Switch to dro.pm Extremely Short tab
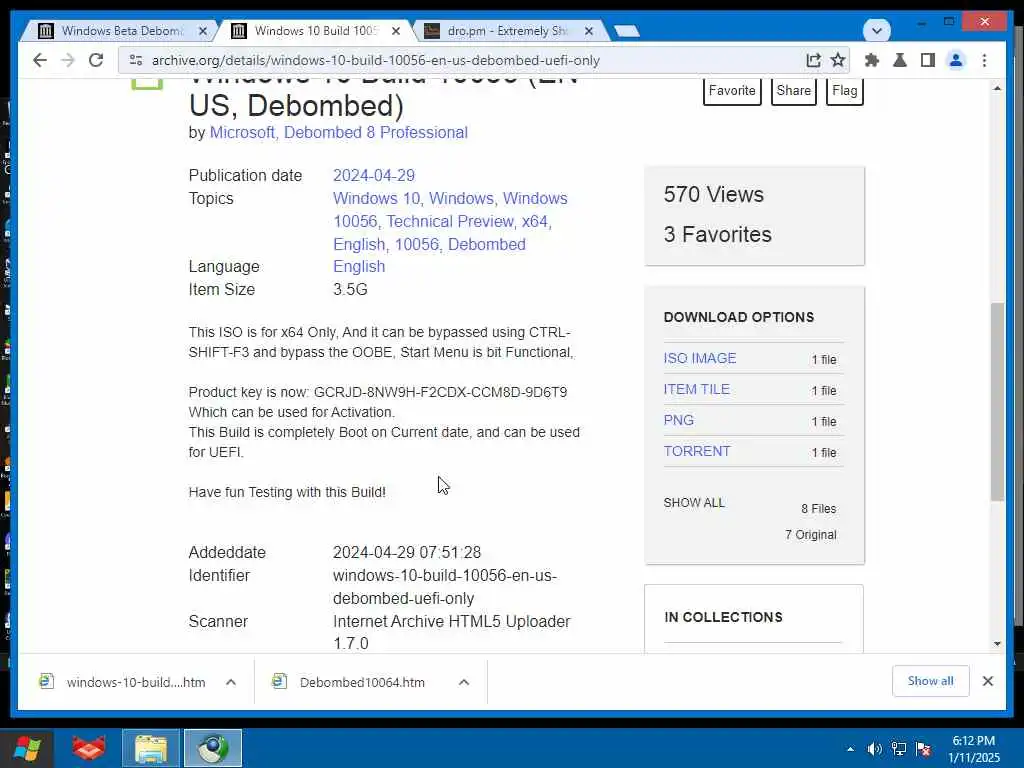 (507, 31)
